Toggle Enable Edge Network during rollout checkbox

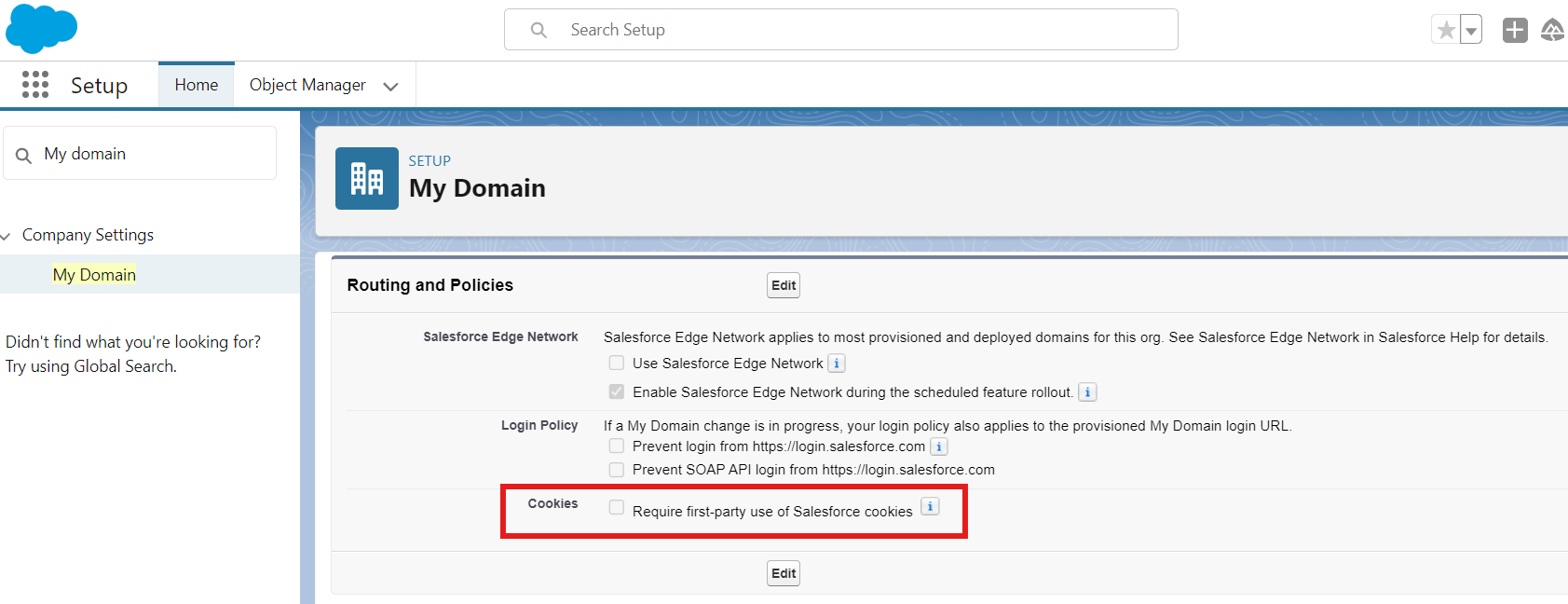(x=617, y=391)
